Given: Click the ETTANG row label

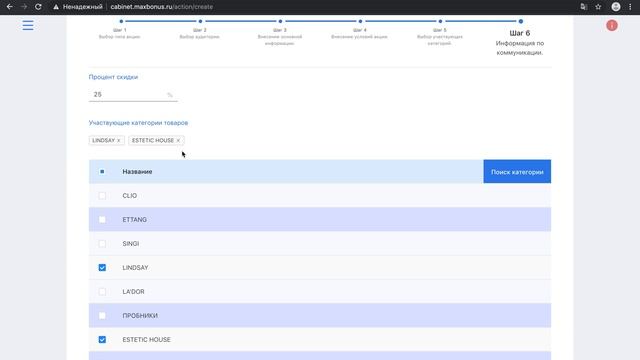Looking at the screenshot, I should click(134, 220).
